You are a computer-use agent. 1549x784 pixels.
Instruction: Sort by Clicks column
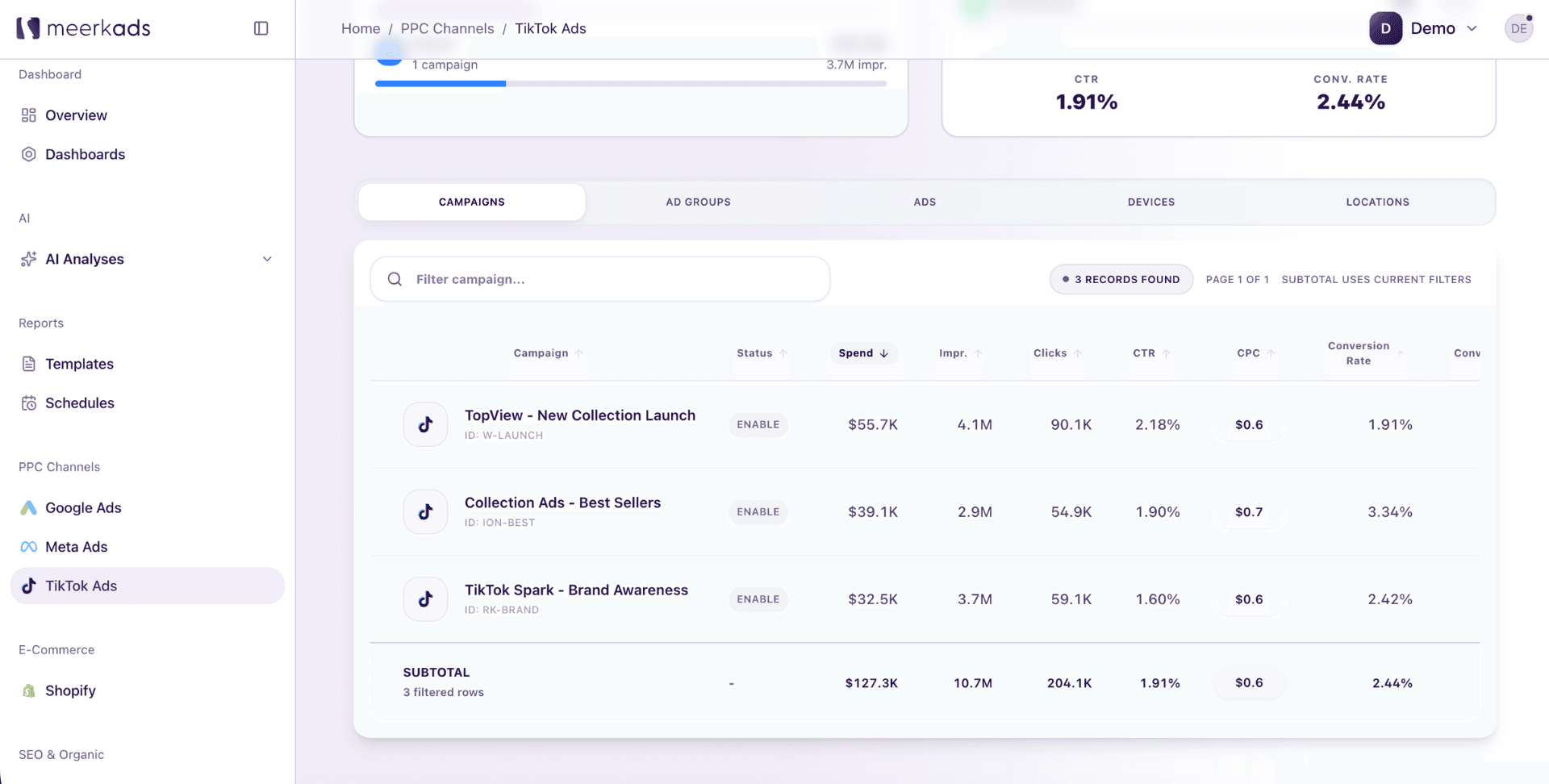[1058, 353]
